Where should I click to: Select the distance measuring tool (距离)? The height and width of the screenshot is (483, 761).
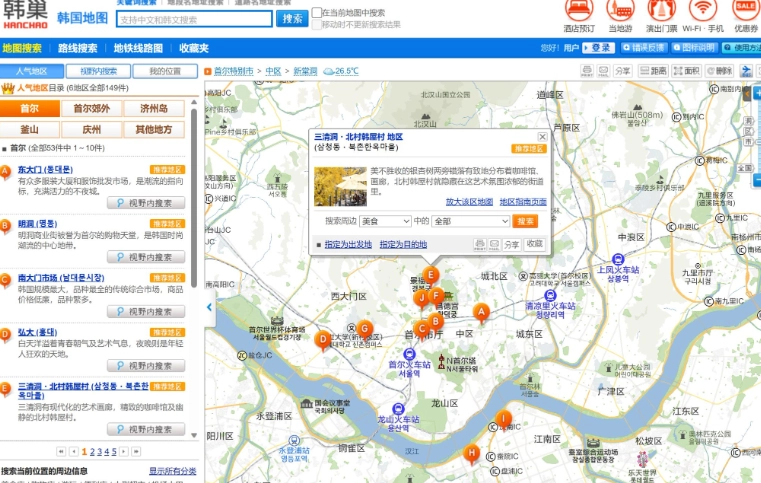[653, 71]
